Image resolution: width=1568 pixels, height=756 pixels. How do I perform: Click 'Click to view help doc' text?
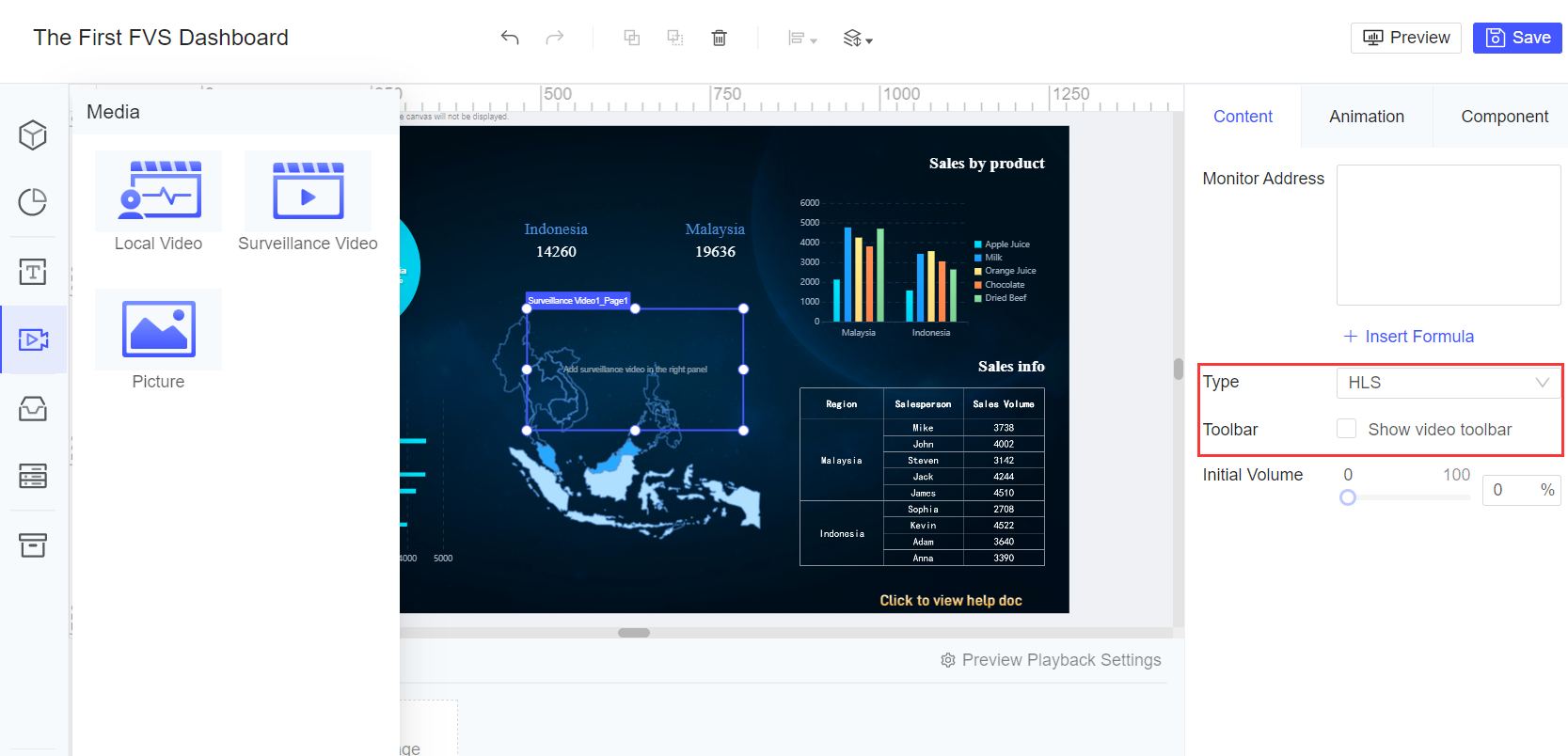[951, 600]
